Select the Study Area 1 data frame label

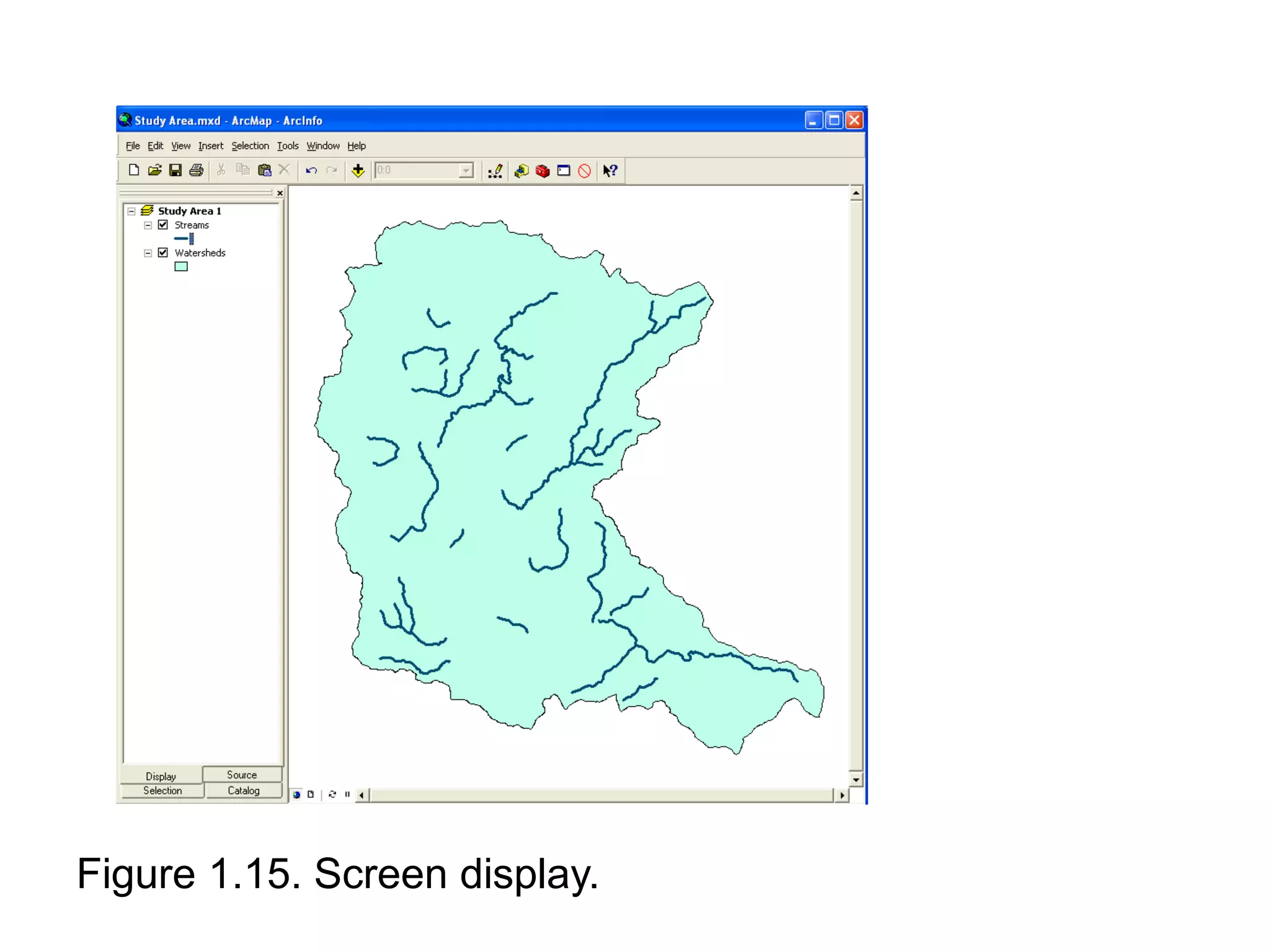189,211
